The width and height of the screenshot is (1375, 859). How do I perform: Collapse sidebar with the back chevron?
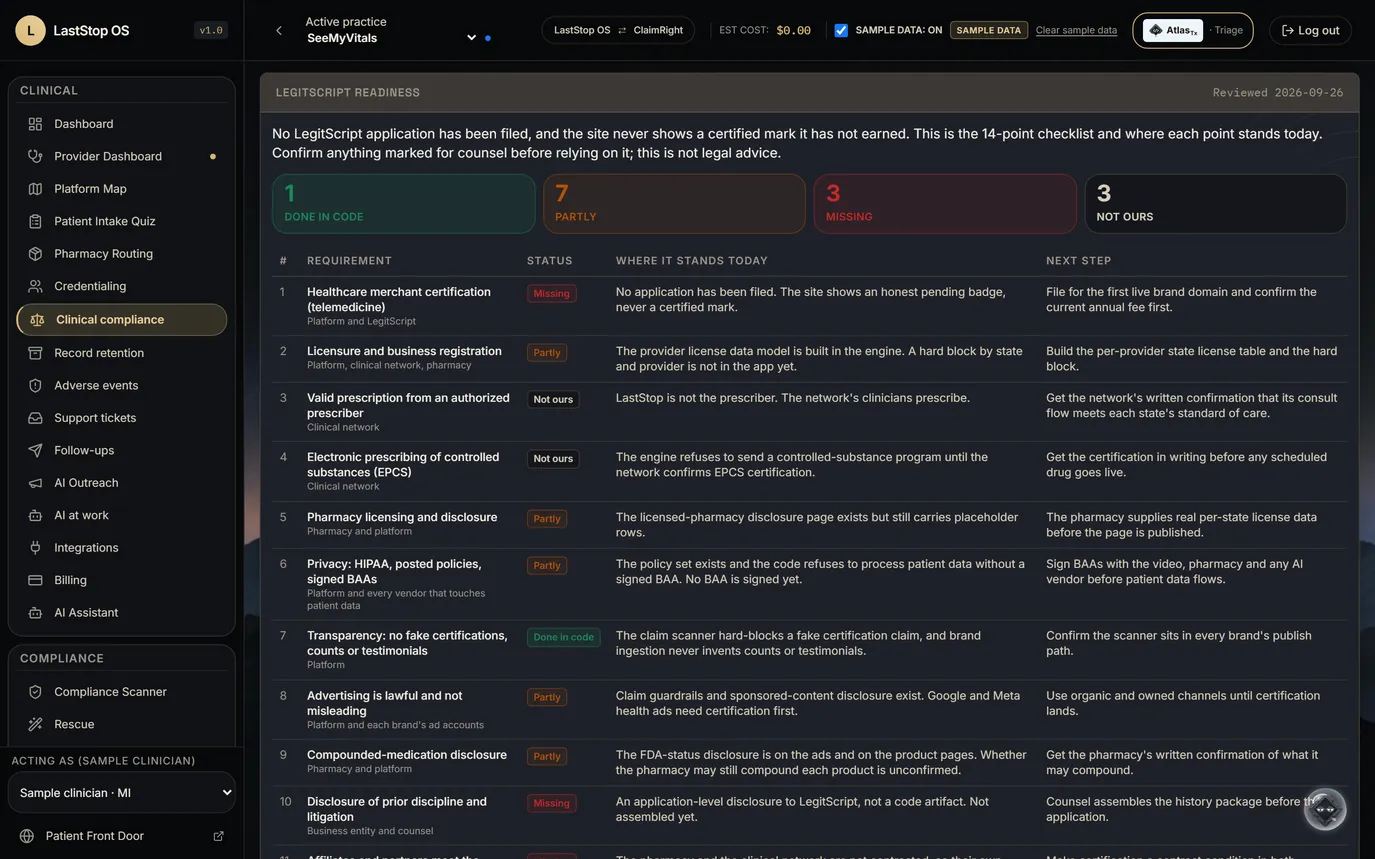tap(279, 31)
